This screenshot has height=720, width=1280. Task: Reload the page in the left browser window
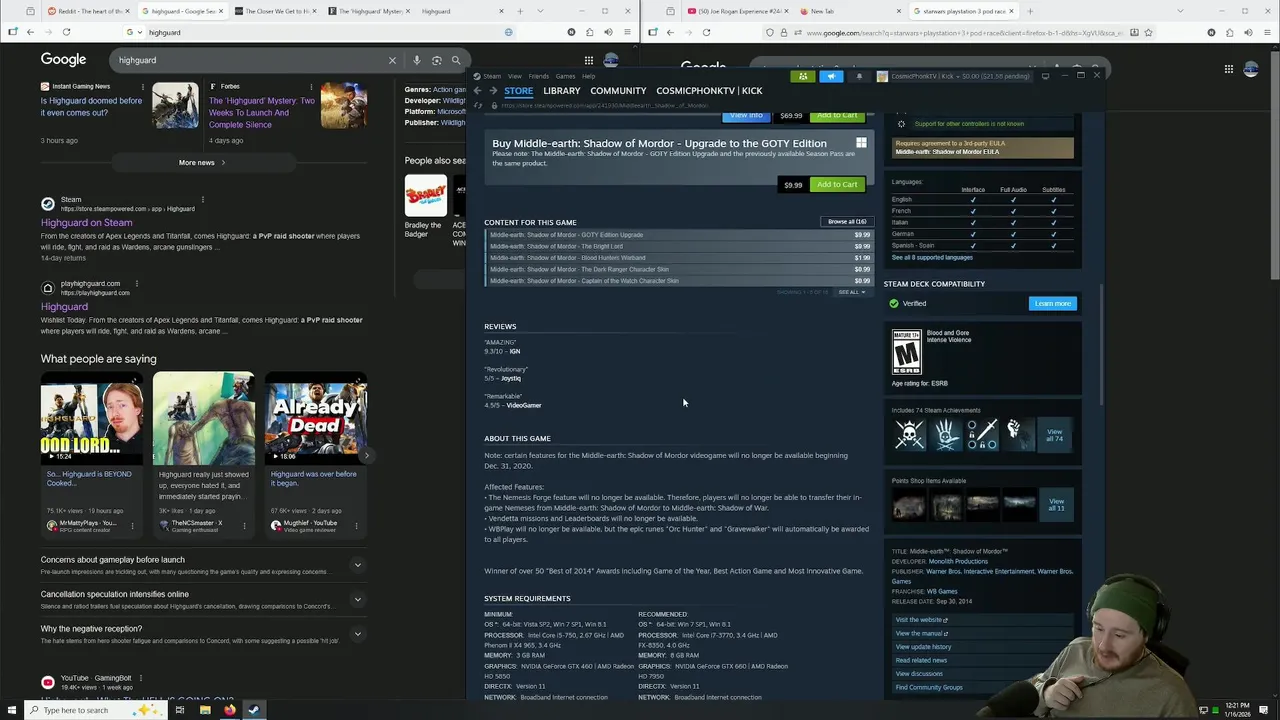[67, 32]
